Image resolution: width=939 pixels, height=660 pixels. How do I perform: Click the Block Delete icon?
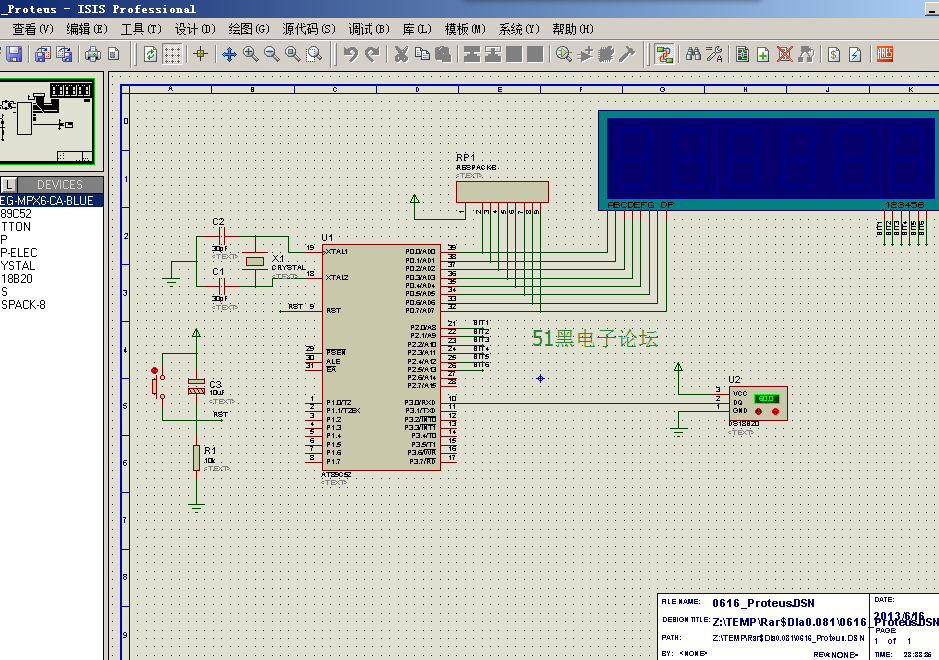[x=535, y=55]
